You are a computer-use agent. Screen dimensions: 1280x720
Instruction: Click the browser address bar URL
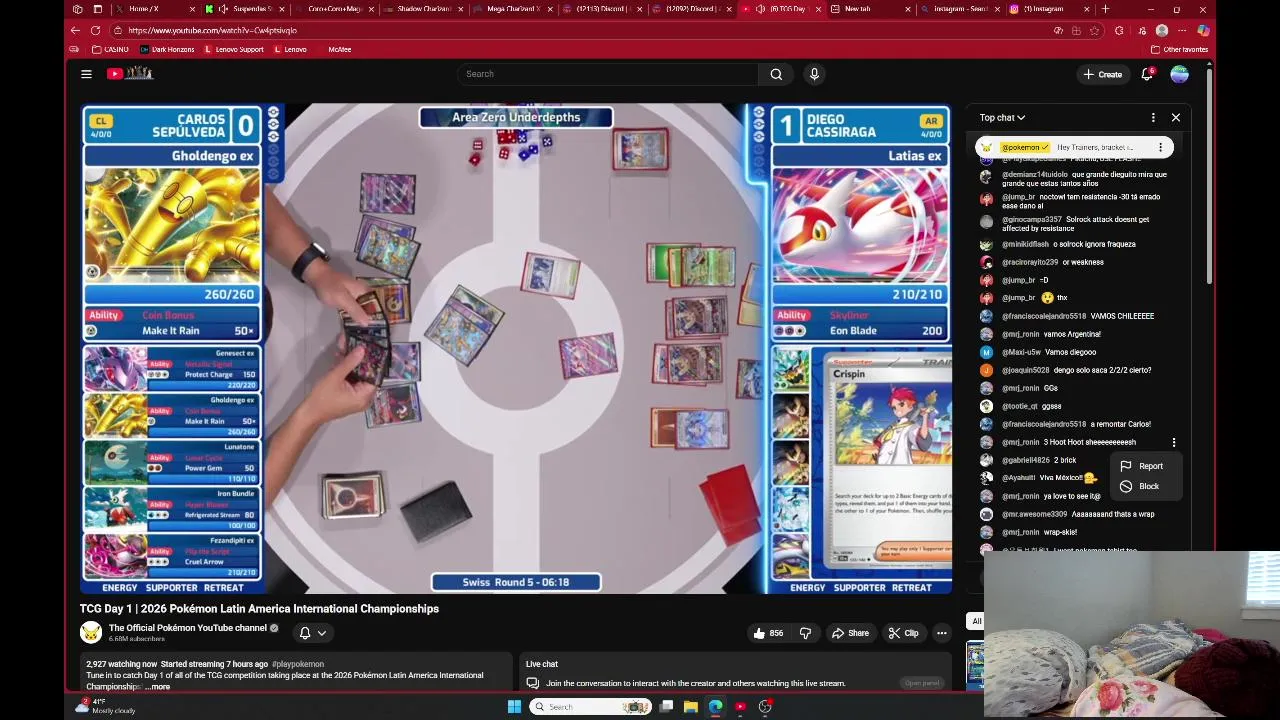click(212, 30)
